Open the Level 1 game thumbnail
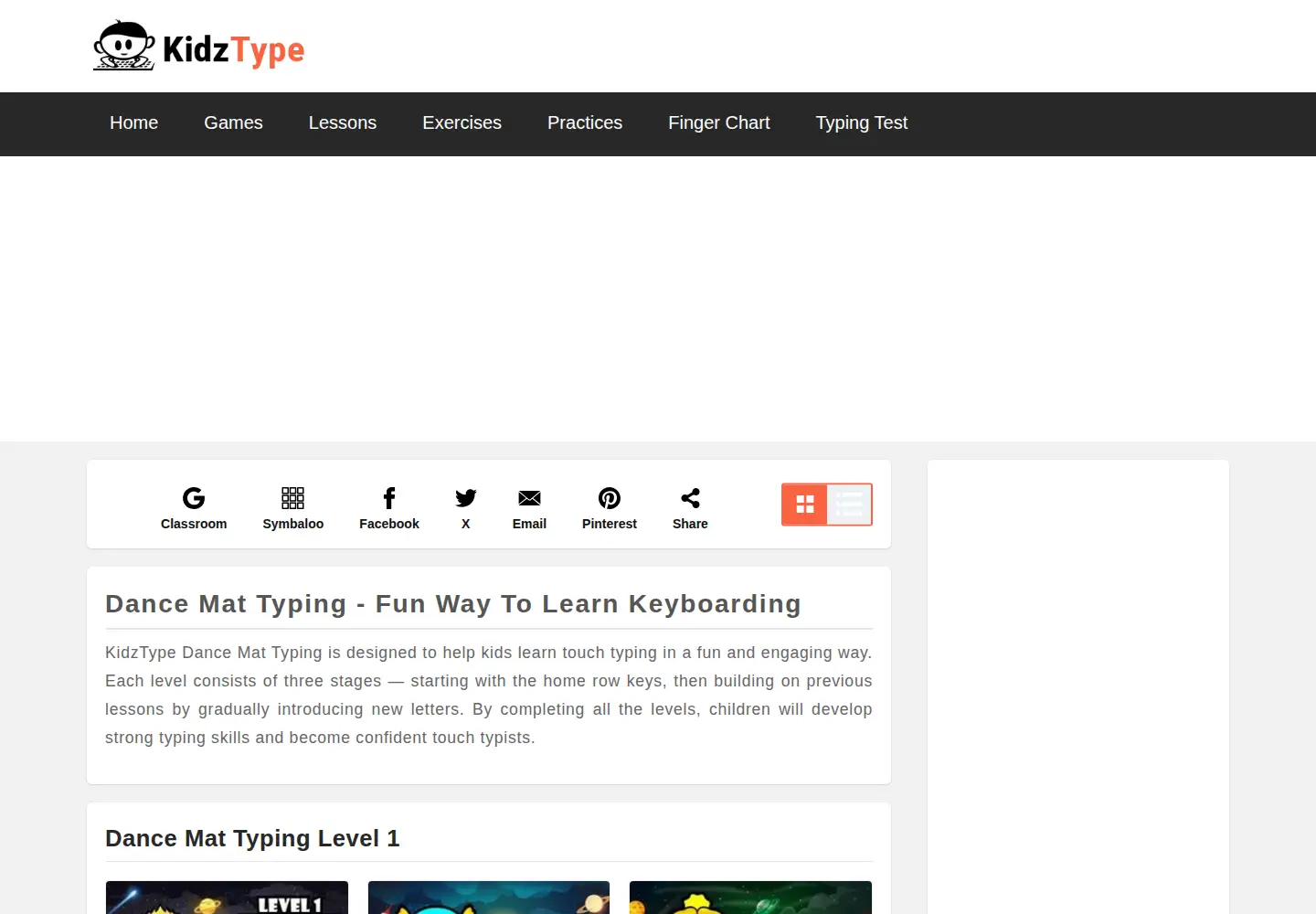 tap(227, 898)
